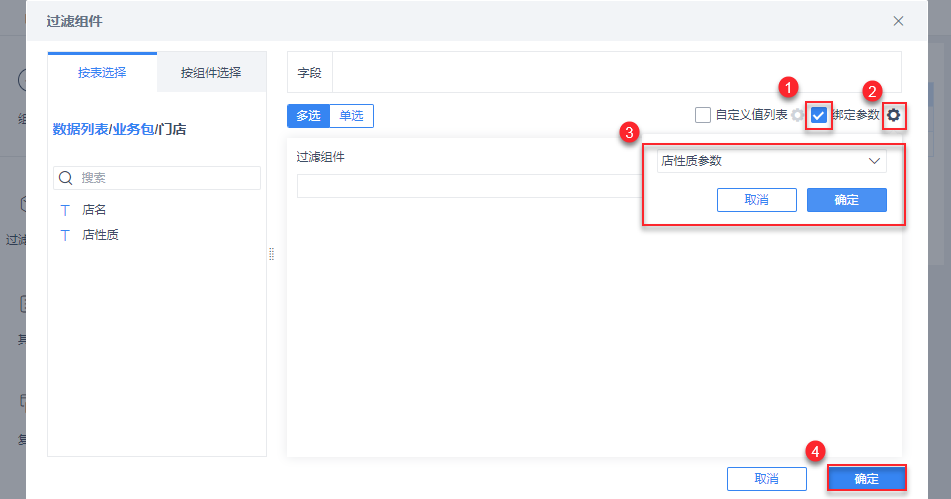Viewport: 951px width, 499px height.
Task: Confirm the dialog with the bottom 确定 button
Action: (x=866, y=479)
